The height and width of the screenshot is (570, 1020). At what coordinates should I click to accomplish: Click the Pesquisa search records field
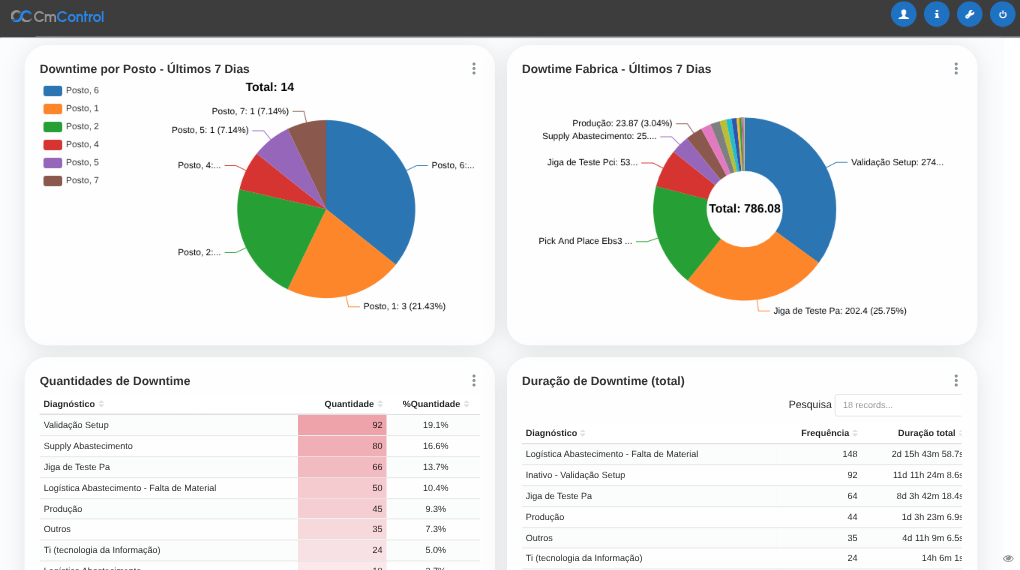coord(897,405)
